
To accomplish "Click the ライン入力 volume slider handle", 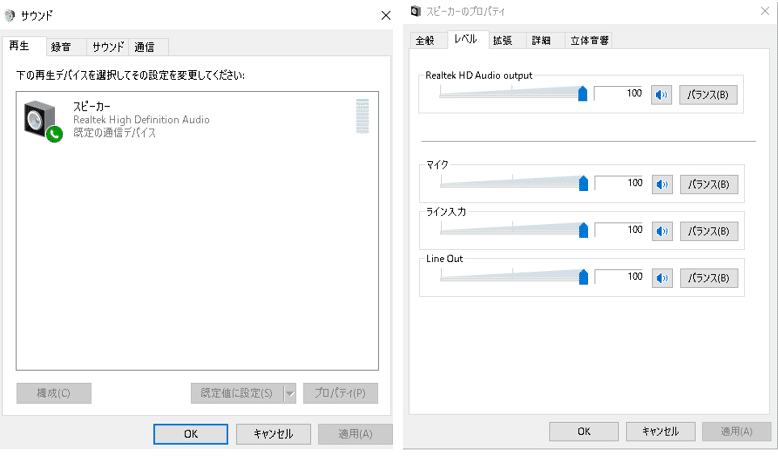I will click(x=584, y=230).
